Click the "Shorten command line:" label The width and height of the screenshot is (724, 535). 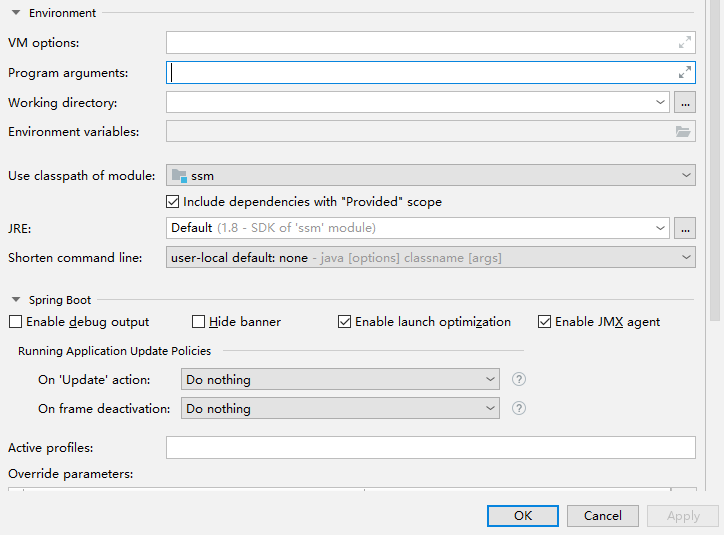click(x=75, y=258)
